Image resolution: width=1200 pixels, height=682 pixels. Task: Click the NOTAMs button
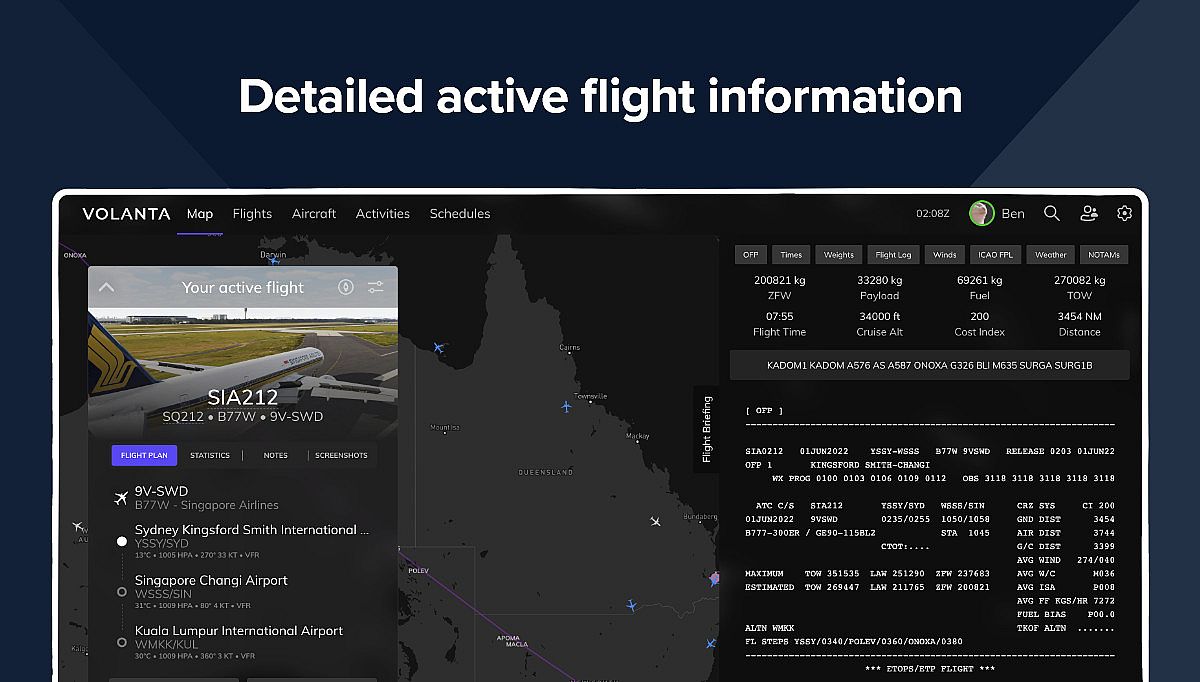[x=1104, y=255]
